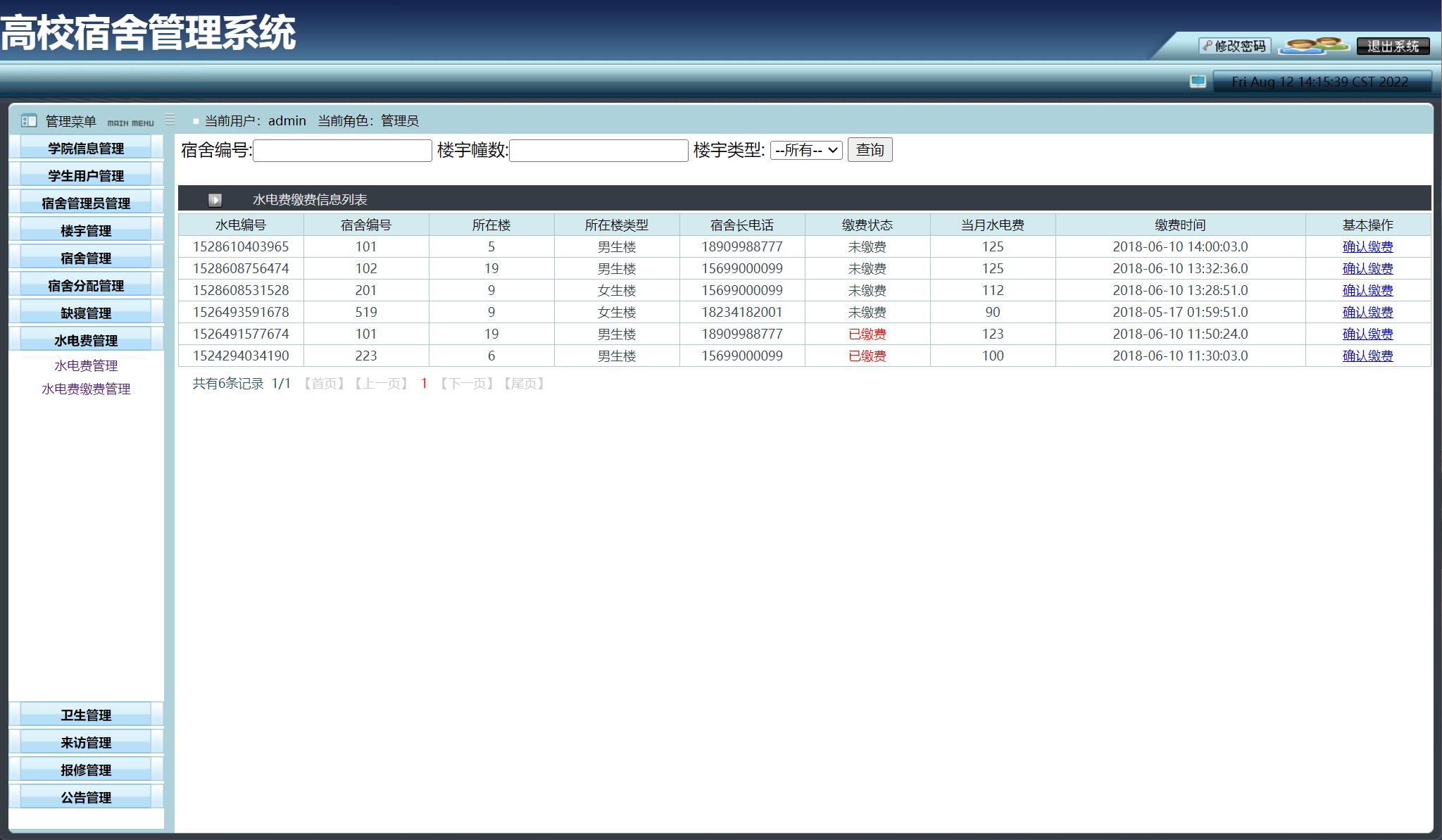Viewport: 1442px width, 840px height.
Task: Click 确认缴费 for record 1528610403965
Action: (1367, 247)
